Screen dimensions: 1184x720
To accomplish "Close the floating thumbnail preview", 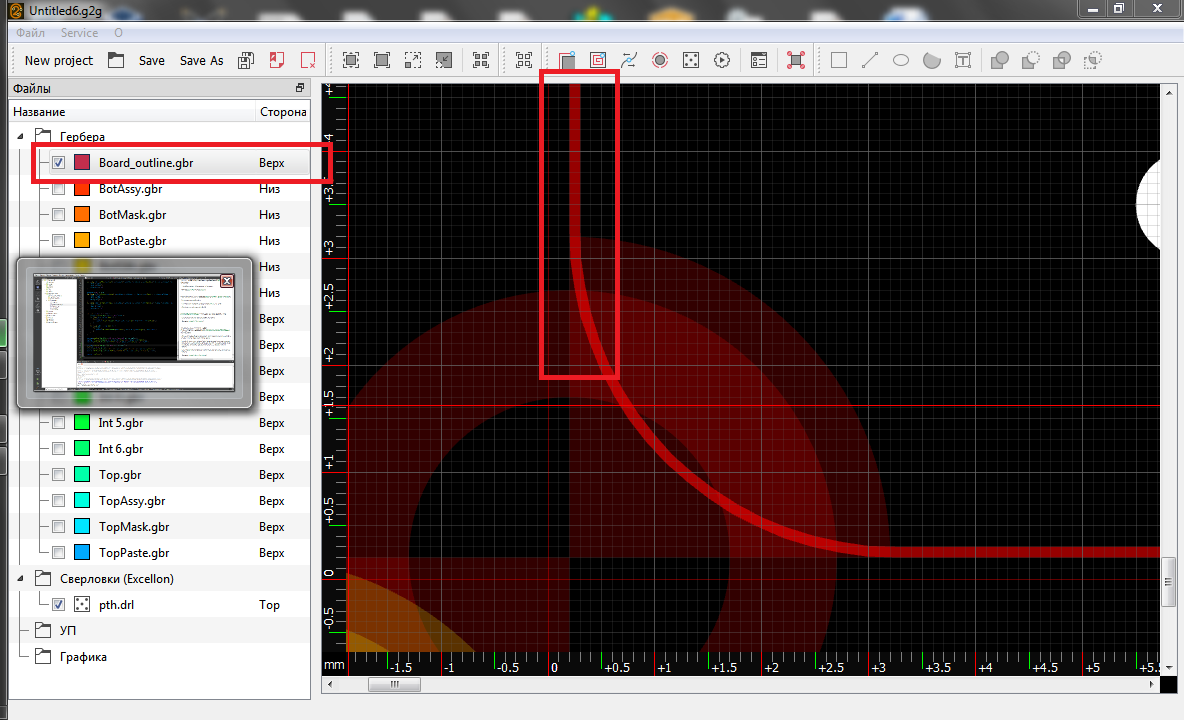I will click(227, 281).
